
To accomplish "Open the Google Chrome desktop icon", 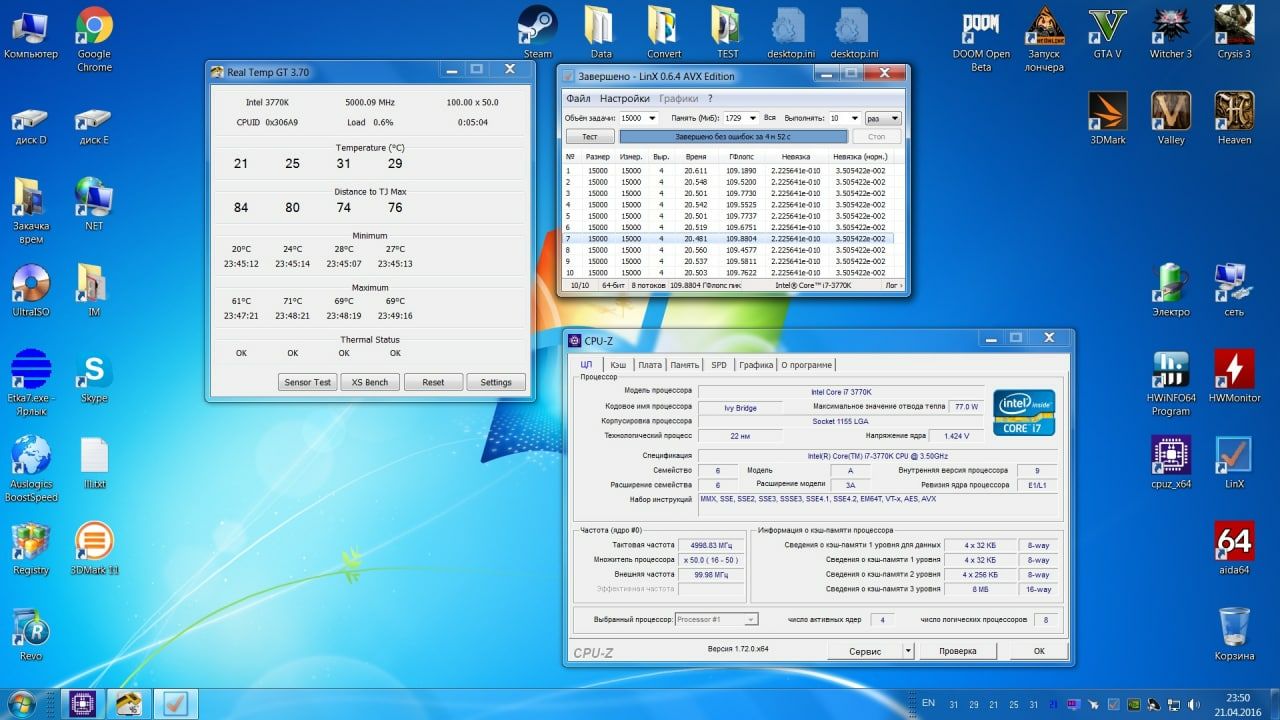I will pyautogui.click(x=94, y=40).
